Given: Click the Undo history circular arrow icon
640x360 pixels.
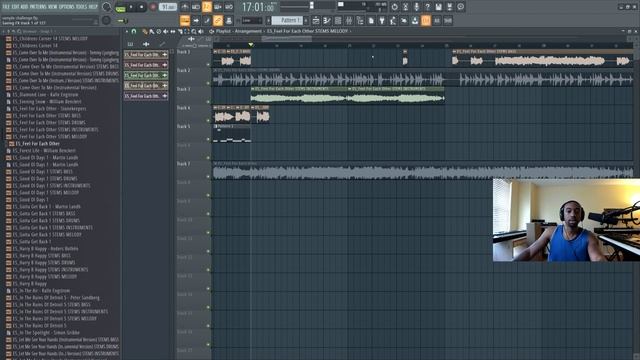Looking at the screenshot, I should coord(394,7).
